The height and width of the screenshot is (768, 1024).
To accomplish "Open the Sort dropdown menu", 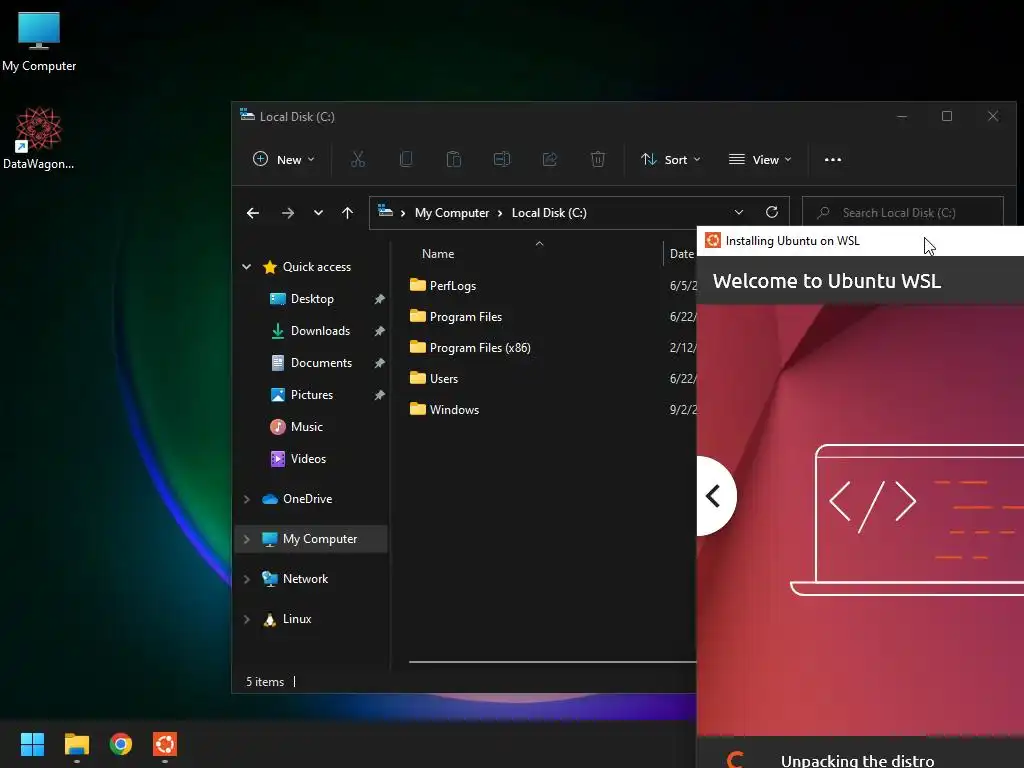I will [671, 159].
